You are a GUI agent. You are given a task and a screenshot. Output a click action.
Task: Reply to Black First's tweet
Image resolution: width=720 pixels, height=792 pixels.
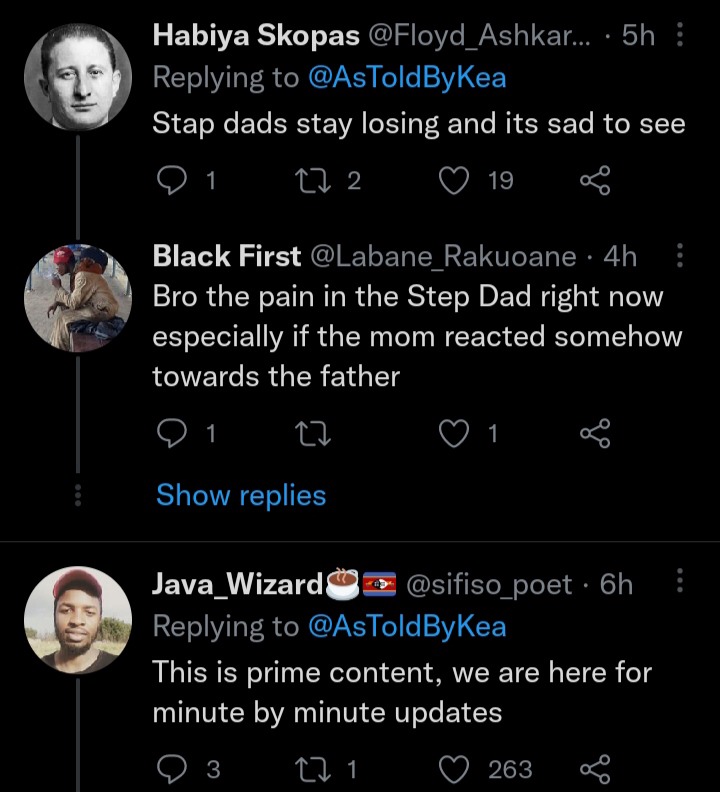click(172, 434)
